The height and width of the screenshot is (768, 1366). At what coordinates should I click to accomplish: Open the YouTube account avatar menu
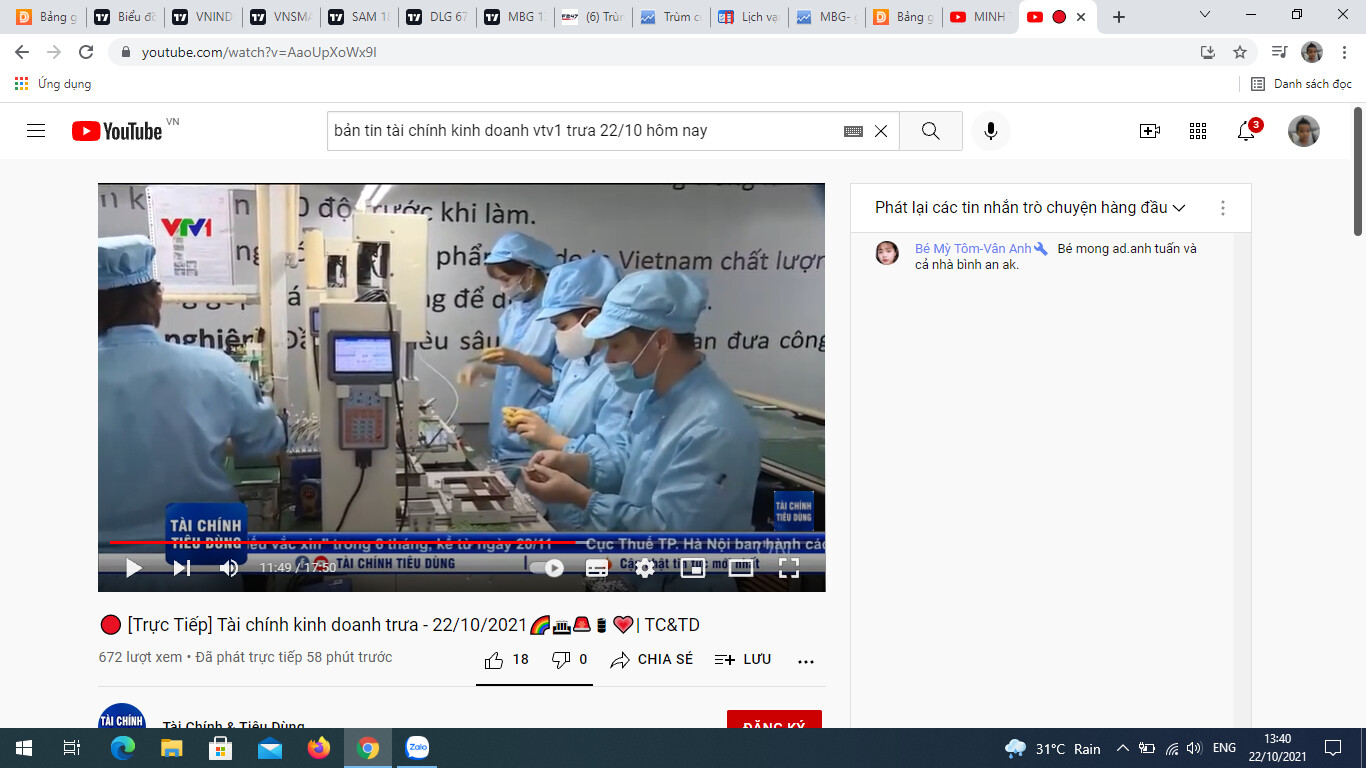1304,131
